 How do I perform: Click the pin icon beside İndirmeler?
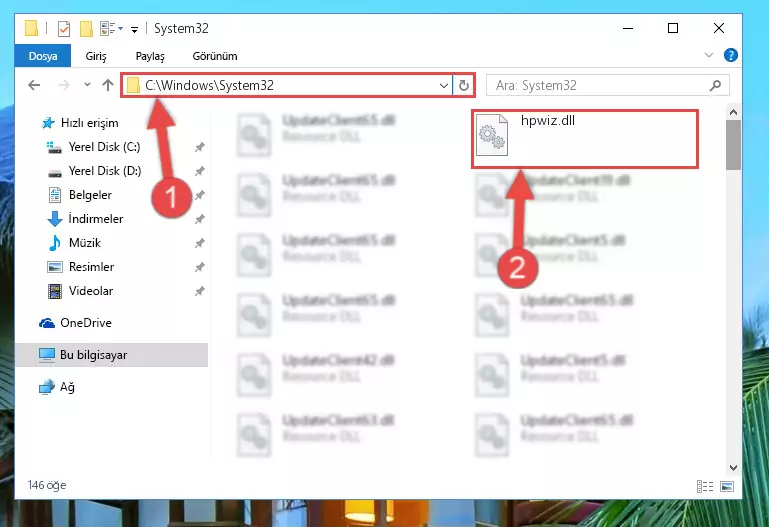[200, 219]
